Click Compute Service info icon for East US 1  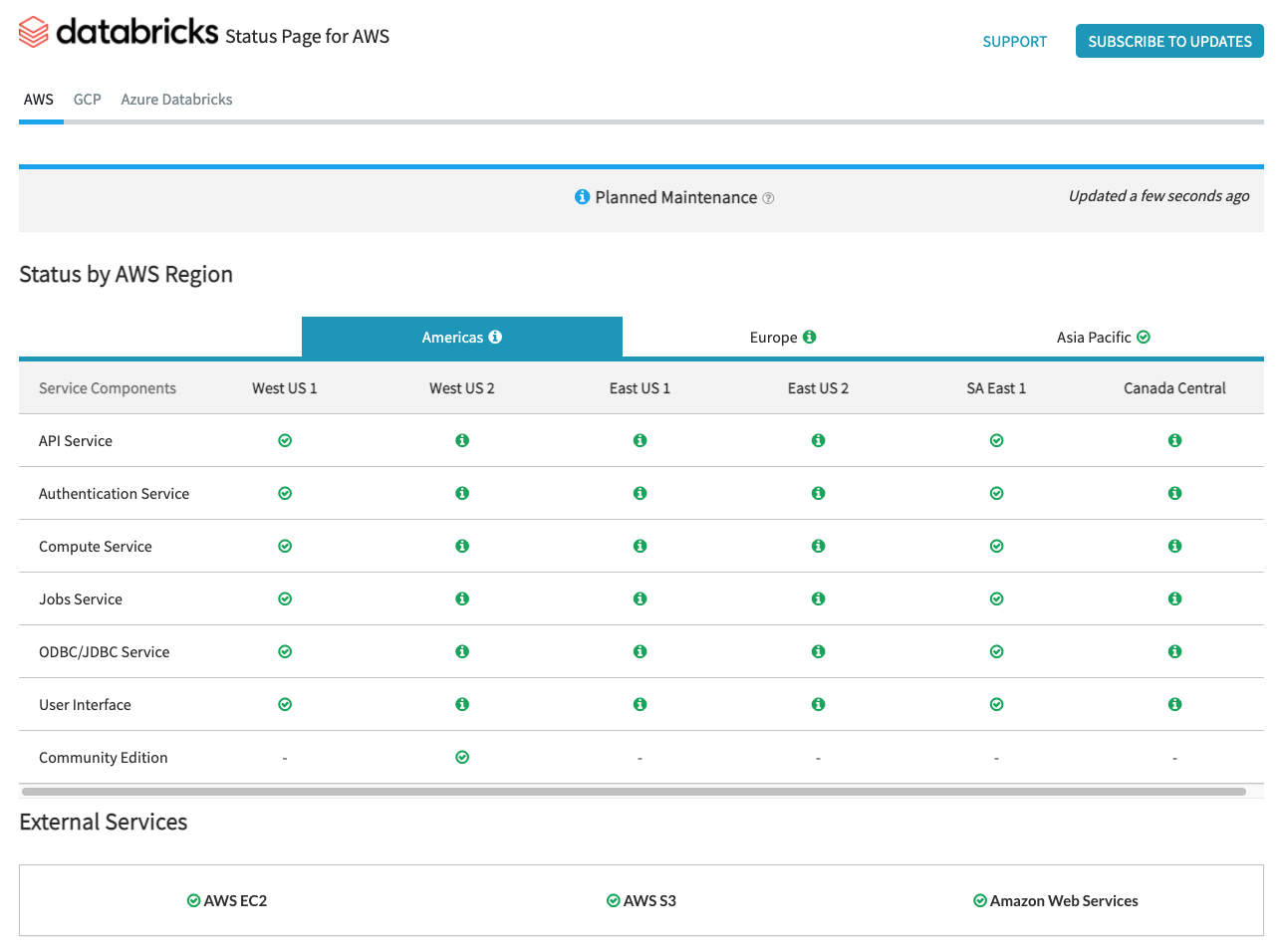(x=640, y=546)
